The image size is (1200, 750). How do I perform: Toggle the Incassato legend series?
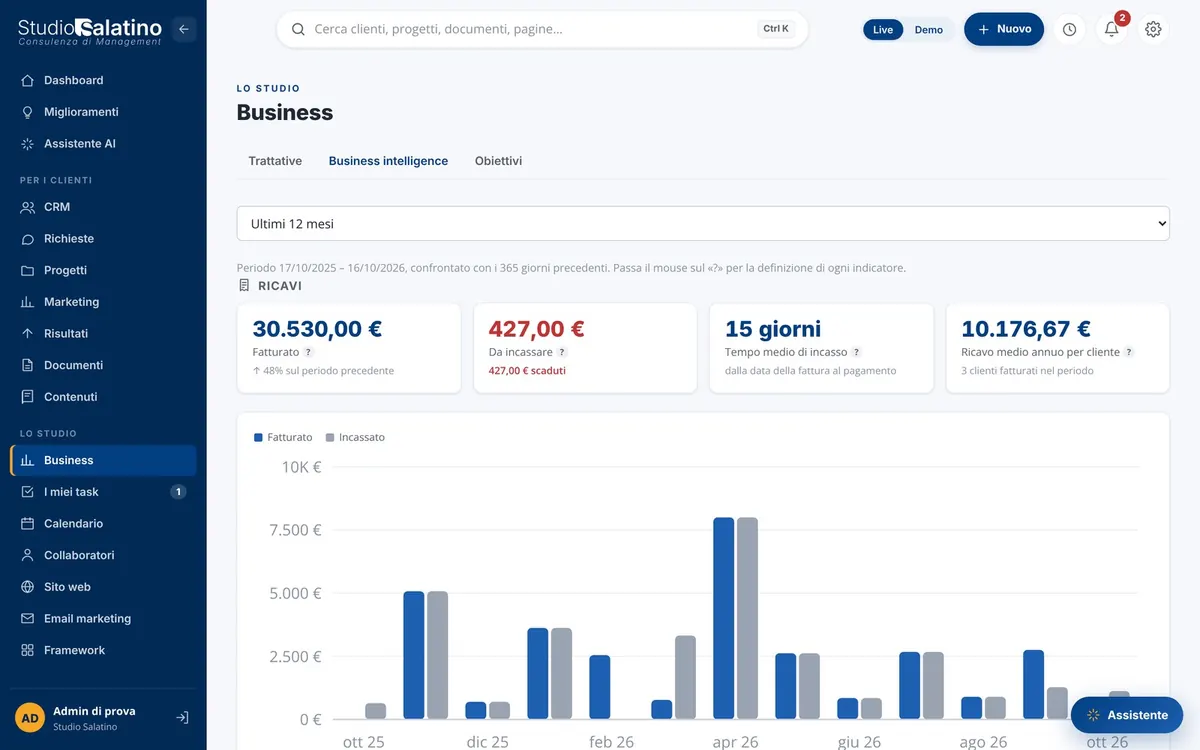tap(355, 438)
